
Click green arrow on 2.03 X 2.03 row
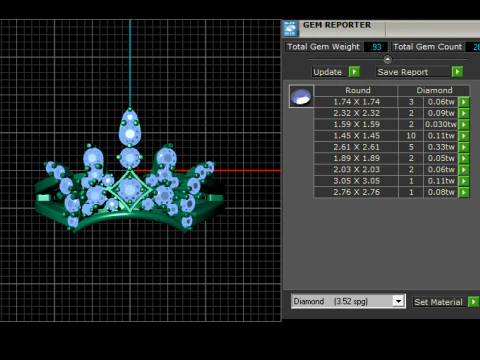[464, 170]
